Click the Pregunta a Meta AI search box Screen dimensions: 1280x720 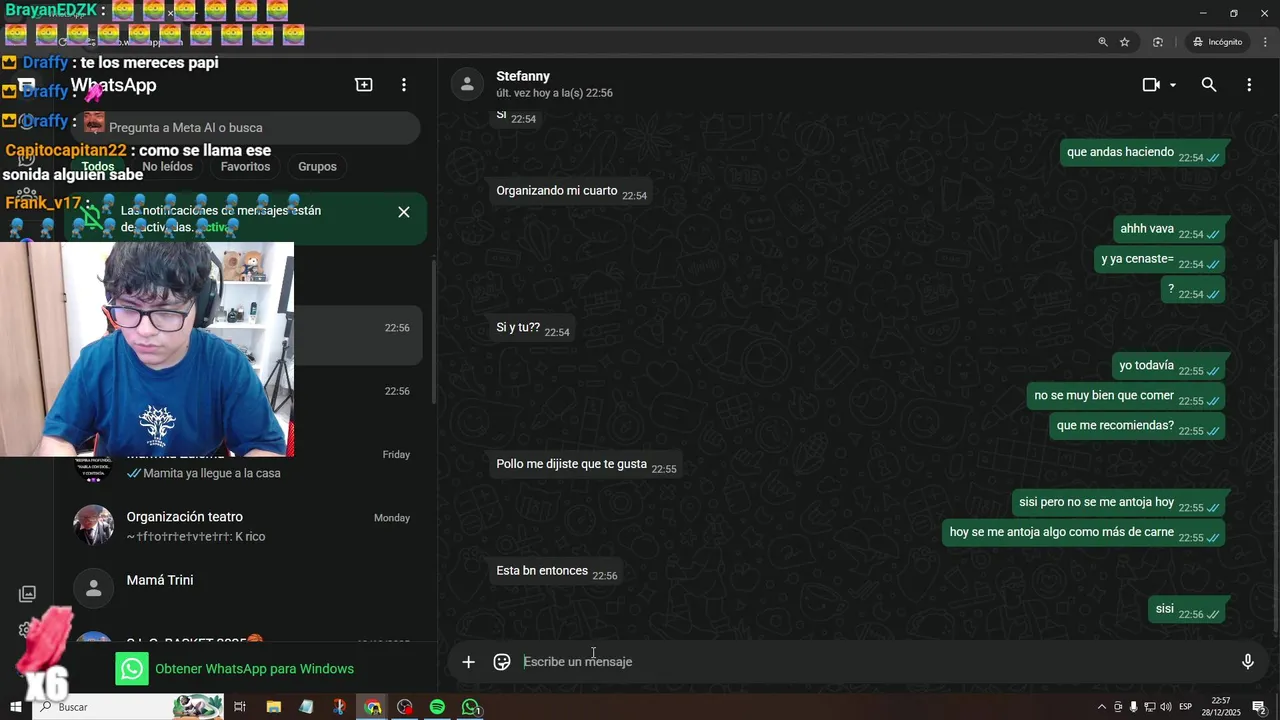pyautogui.click(x=245, y=127)
